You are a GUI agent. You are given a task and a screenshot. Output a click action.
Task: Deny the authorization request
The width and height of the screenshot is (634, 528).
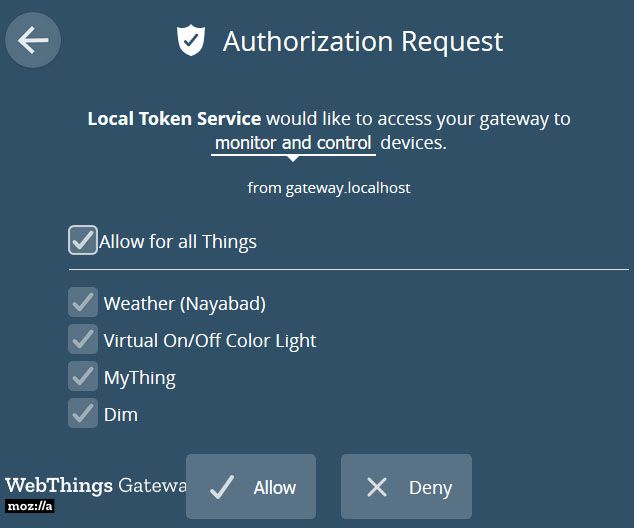click(406, 486)
